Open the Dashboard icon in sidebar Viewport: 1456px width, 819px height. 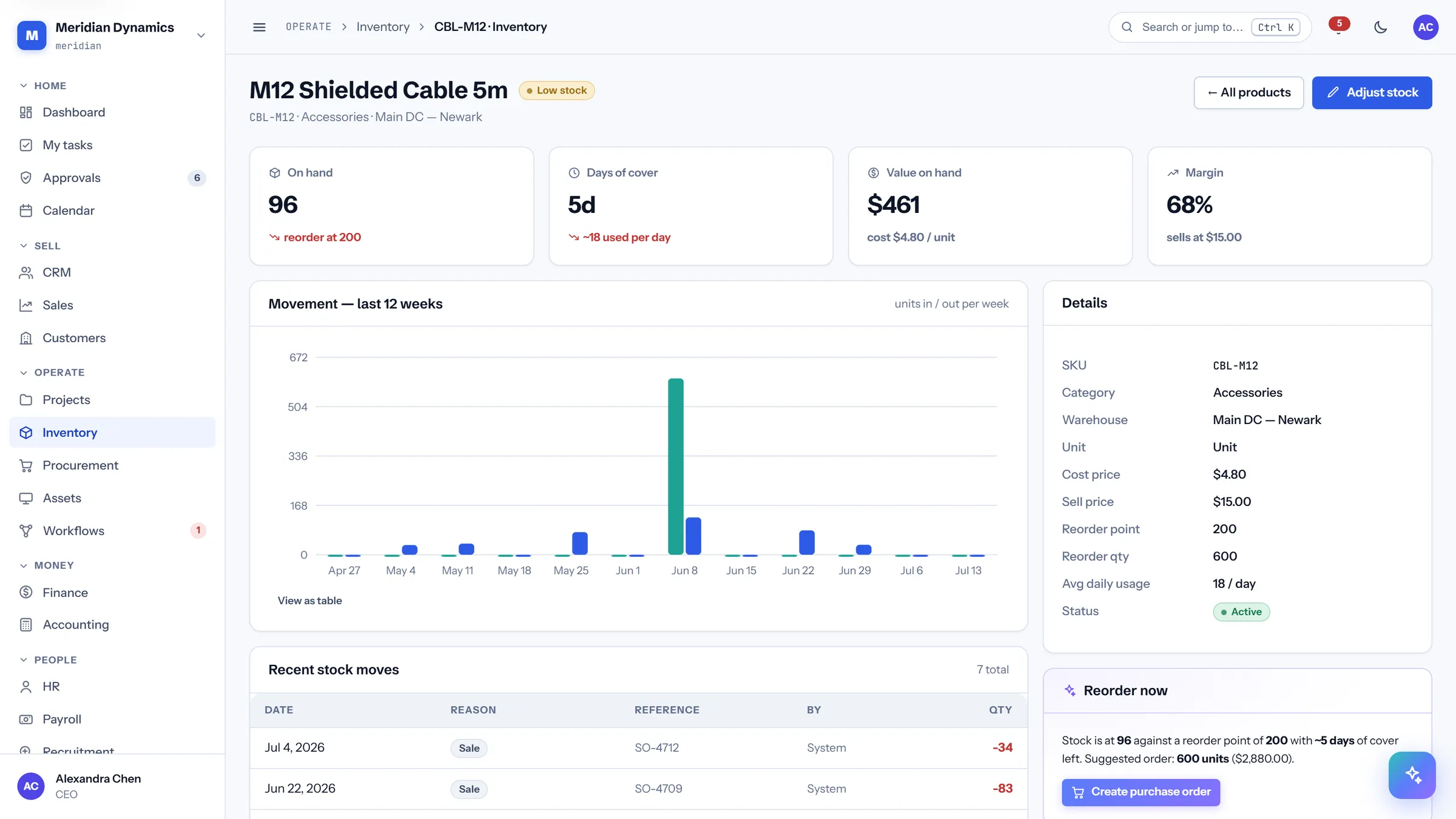point(25,112)
